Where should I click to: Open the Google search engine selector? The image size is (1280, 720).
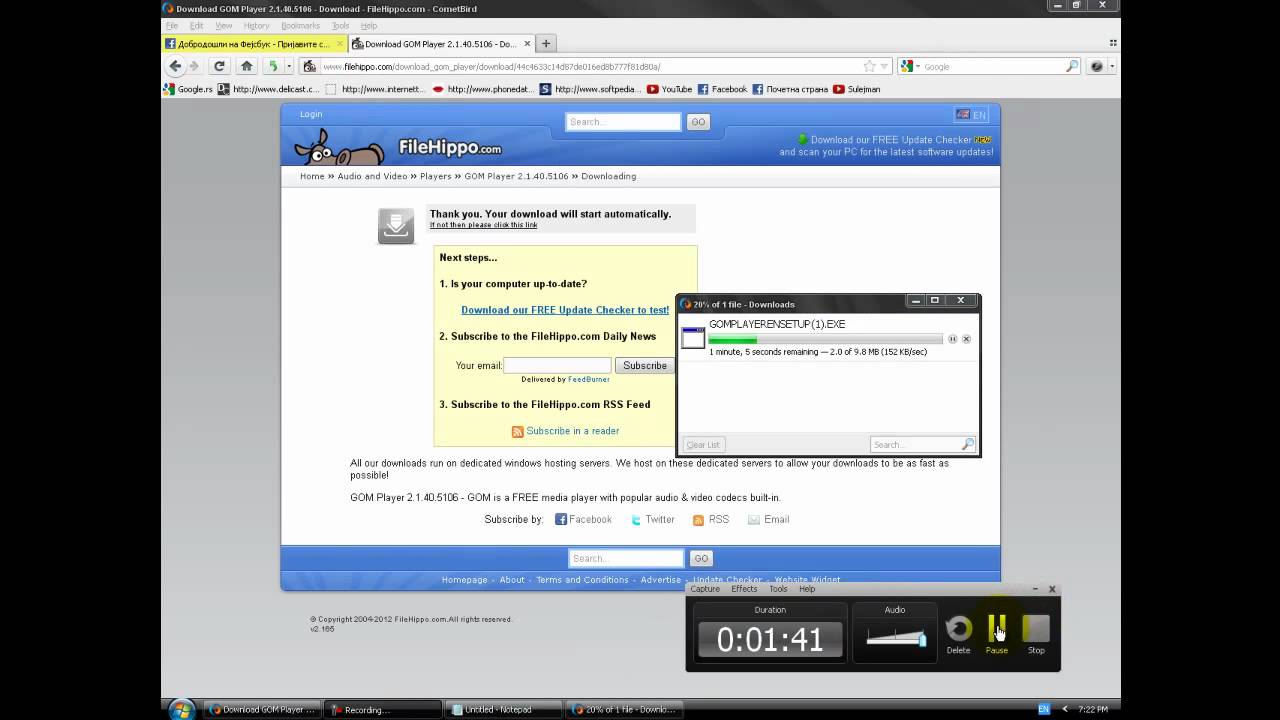(x=910, y=66)
